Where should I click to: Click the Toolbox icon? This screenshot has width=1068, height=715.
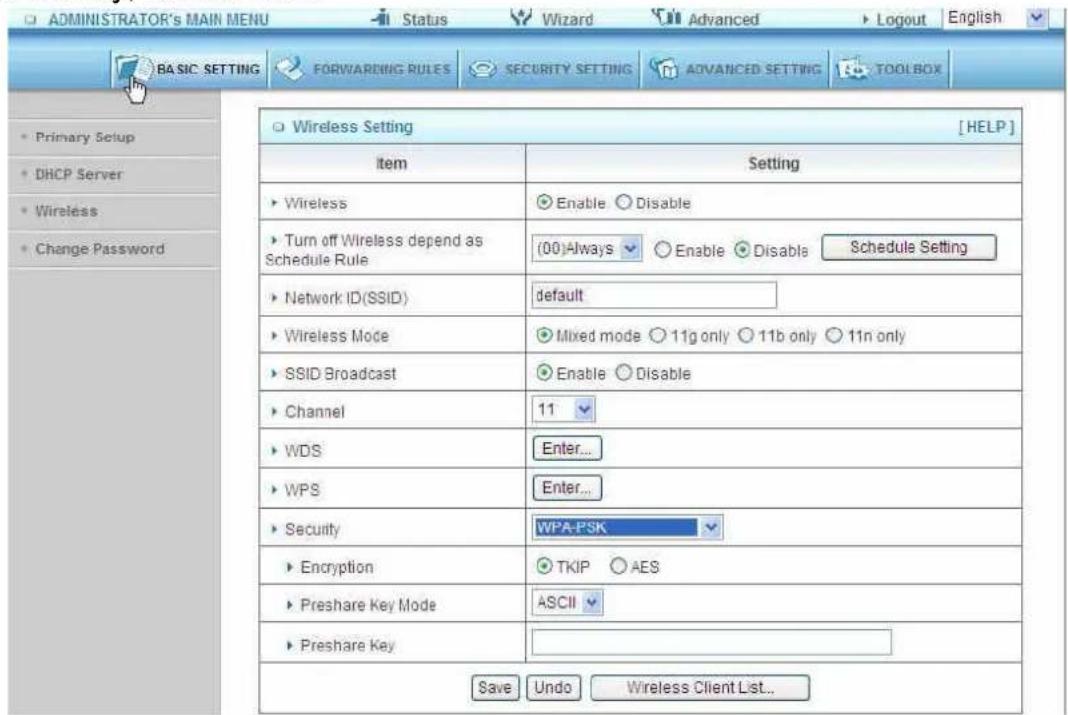click(852, 69)
